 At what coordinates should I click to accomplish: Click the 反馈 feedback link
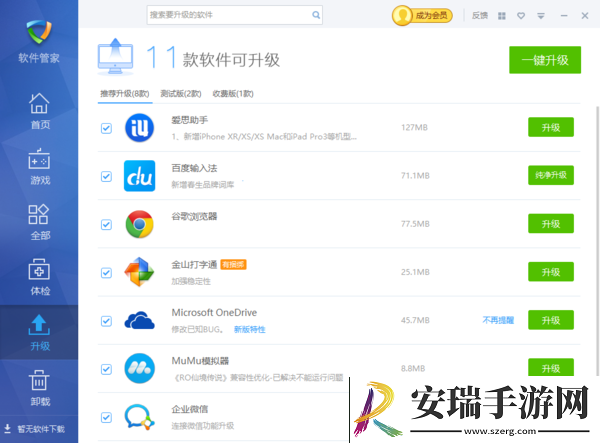[x=479, y=16]
